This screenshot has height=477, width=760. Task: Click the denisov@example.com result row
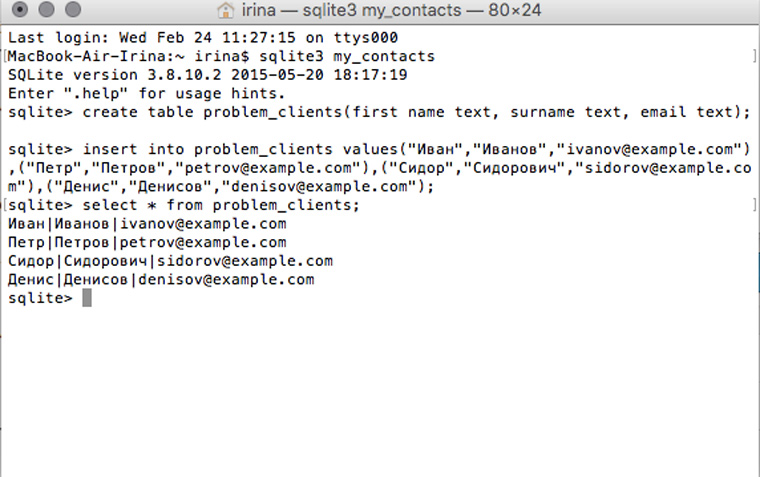point(160,279)
